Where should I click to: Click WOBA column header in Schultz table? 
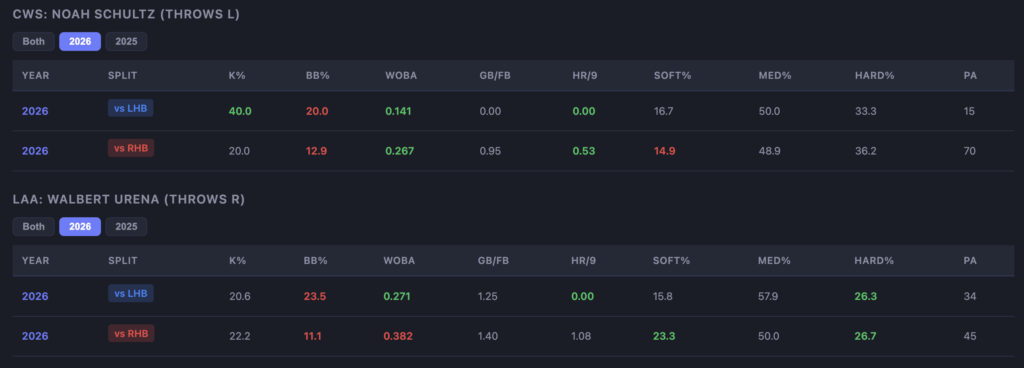click(x=401, y=75)
